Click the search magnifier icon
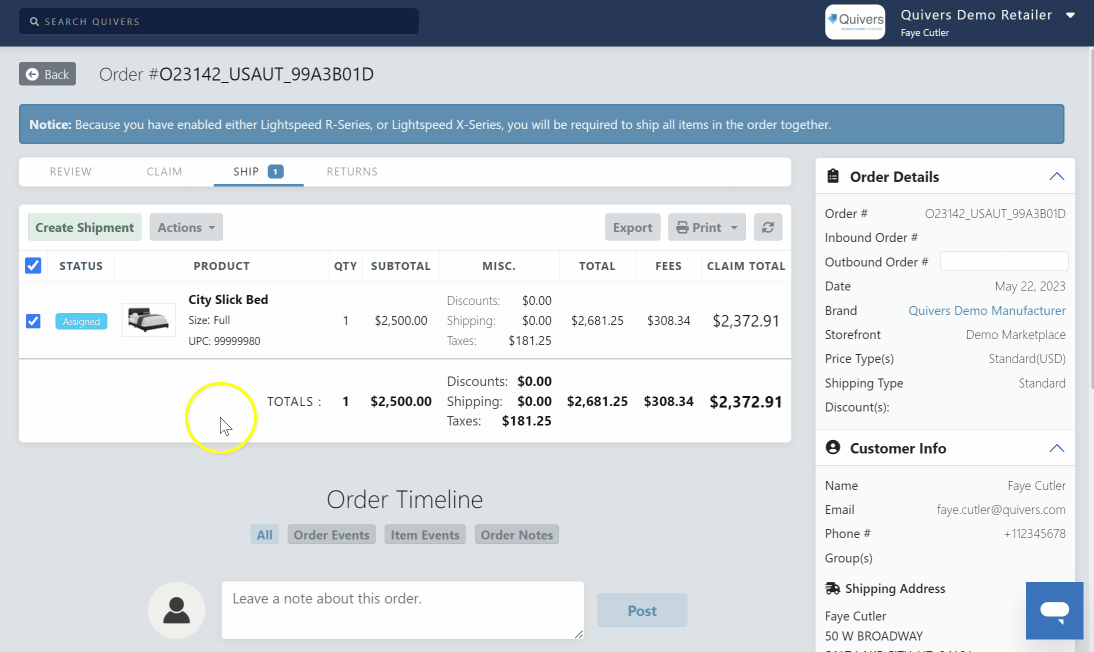Screen dimensions: 1094x652 tap(34, 21)
